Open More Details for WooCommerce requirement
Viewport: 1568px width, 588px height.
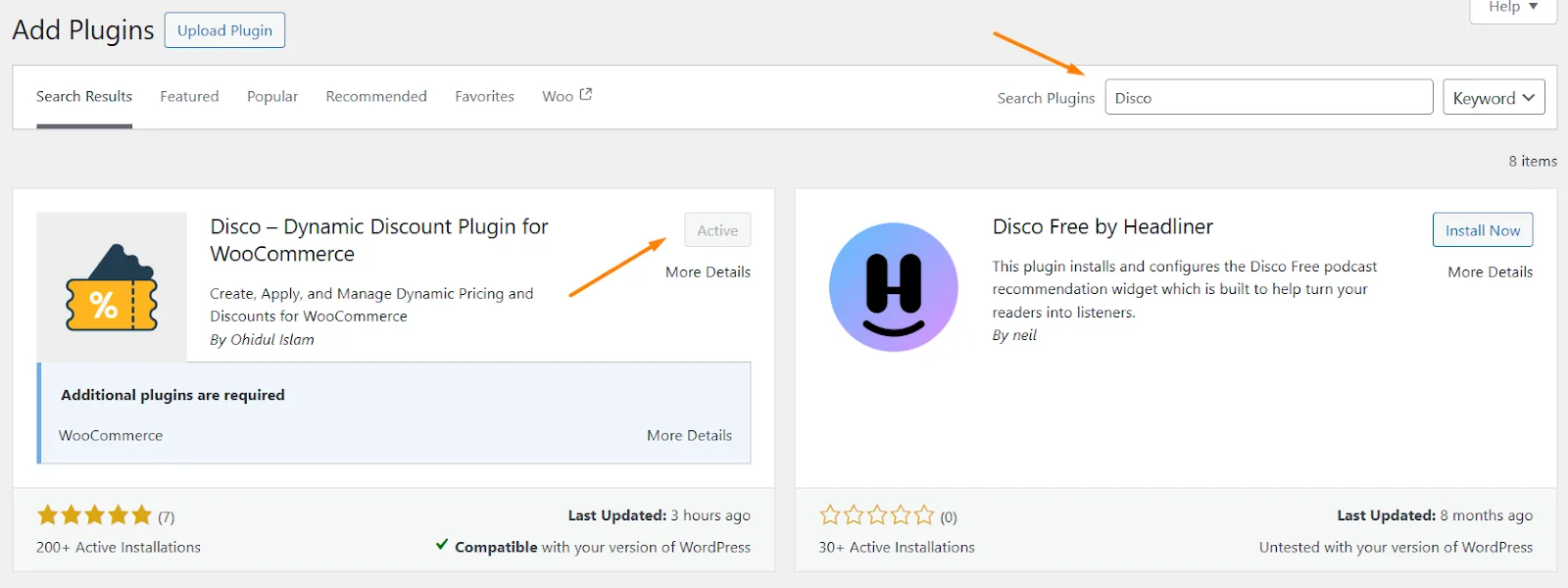point(689,435)
